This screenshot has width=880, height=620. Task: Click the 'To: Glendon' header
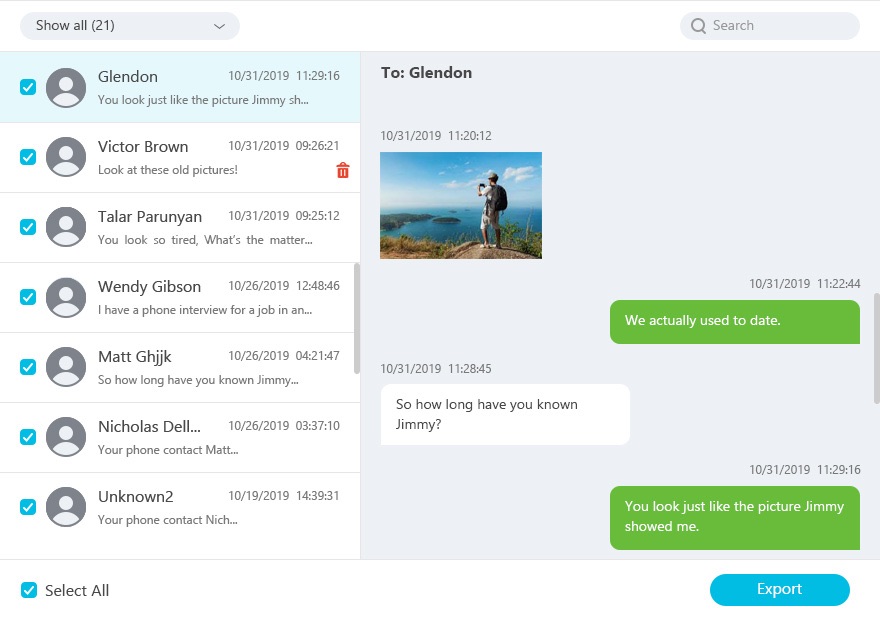[427, 73]
